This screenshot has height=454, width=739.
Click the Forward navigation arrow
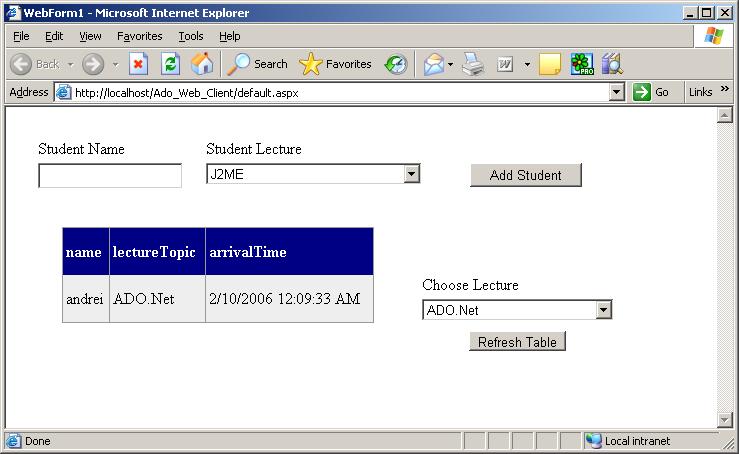tap(93, 64)
